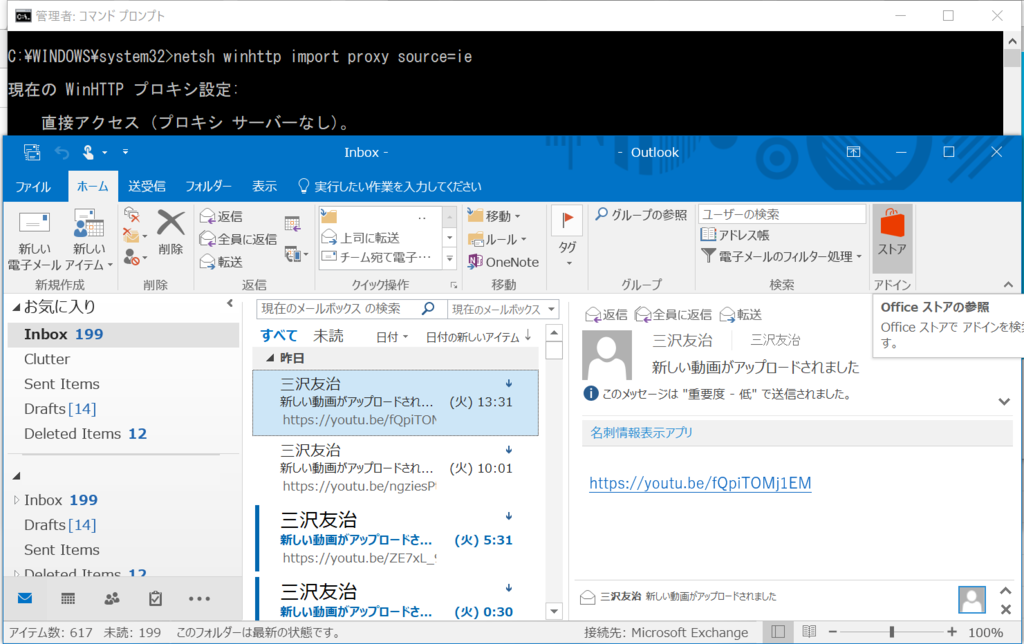Expand the quick steps gallery

[449, 259]
